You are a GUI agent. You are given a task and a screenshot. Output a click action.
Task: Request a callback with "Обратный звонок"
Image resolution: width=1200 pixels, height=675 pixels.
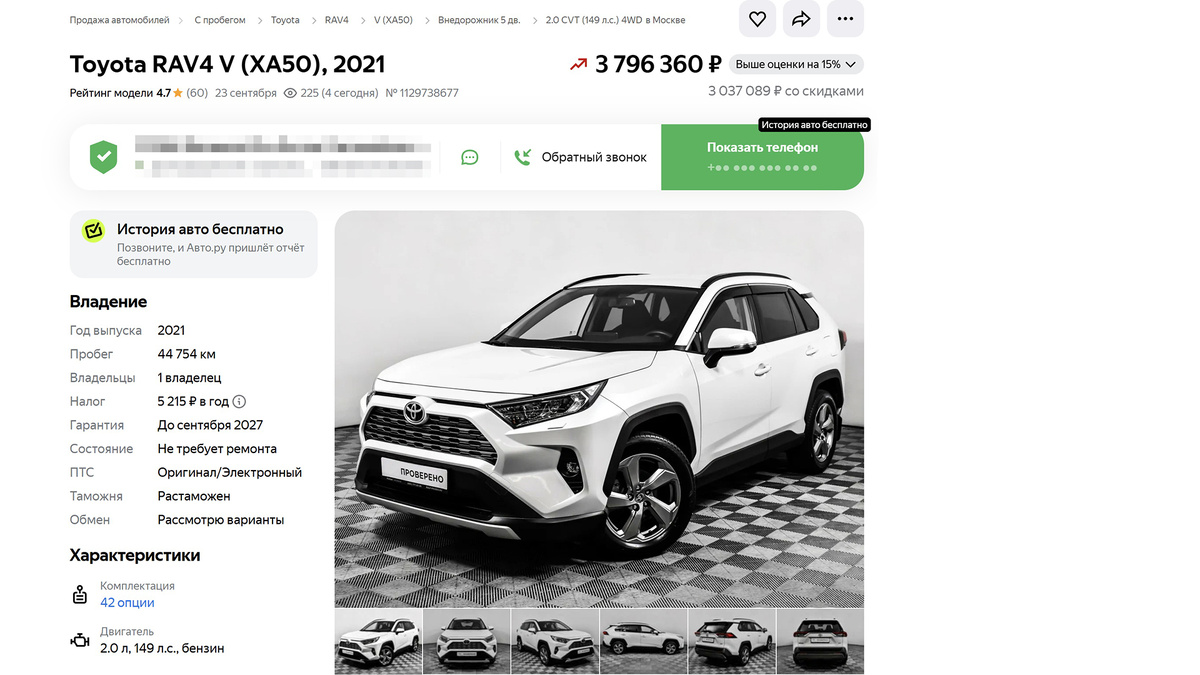(x=580, y=157)
